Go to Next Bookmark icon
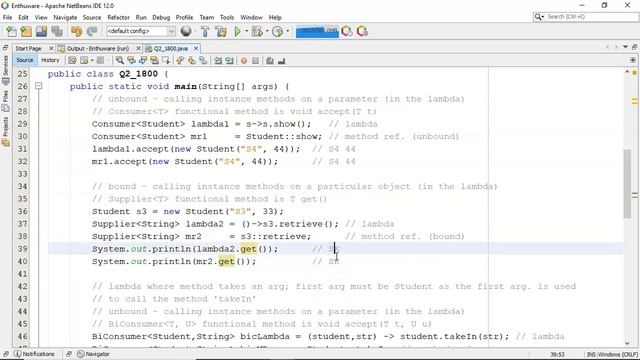 [x=191, y=60]
